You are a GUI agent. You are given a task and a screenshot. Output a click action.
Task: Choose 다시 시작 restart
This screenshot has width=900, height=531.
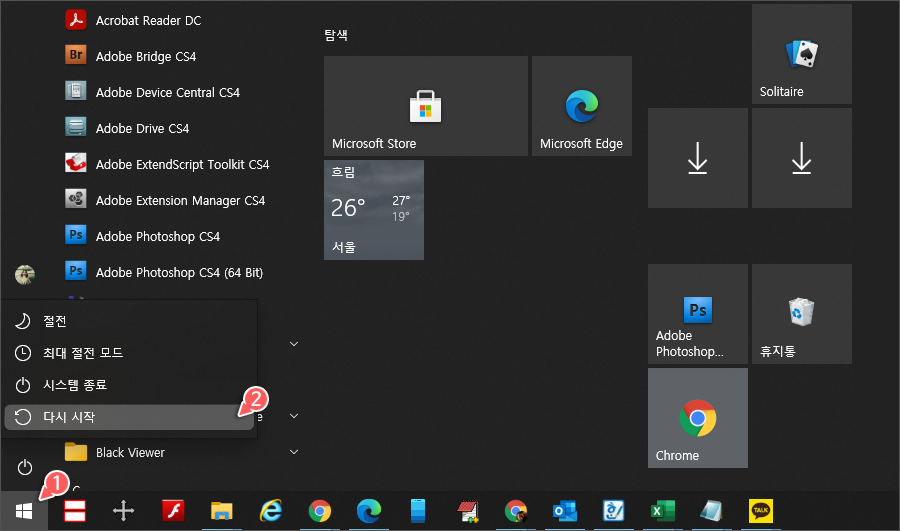tap(129, 417)
